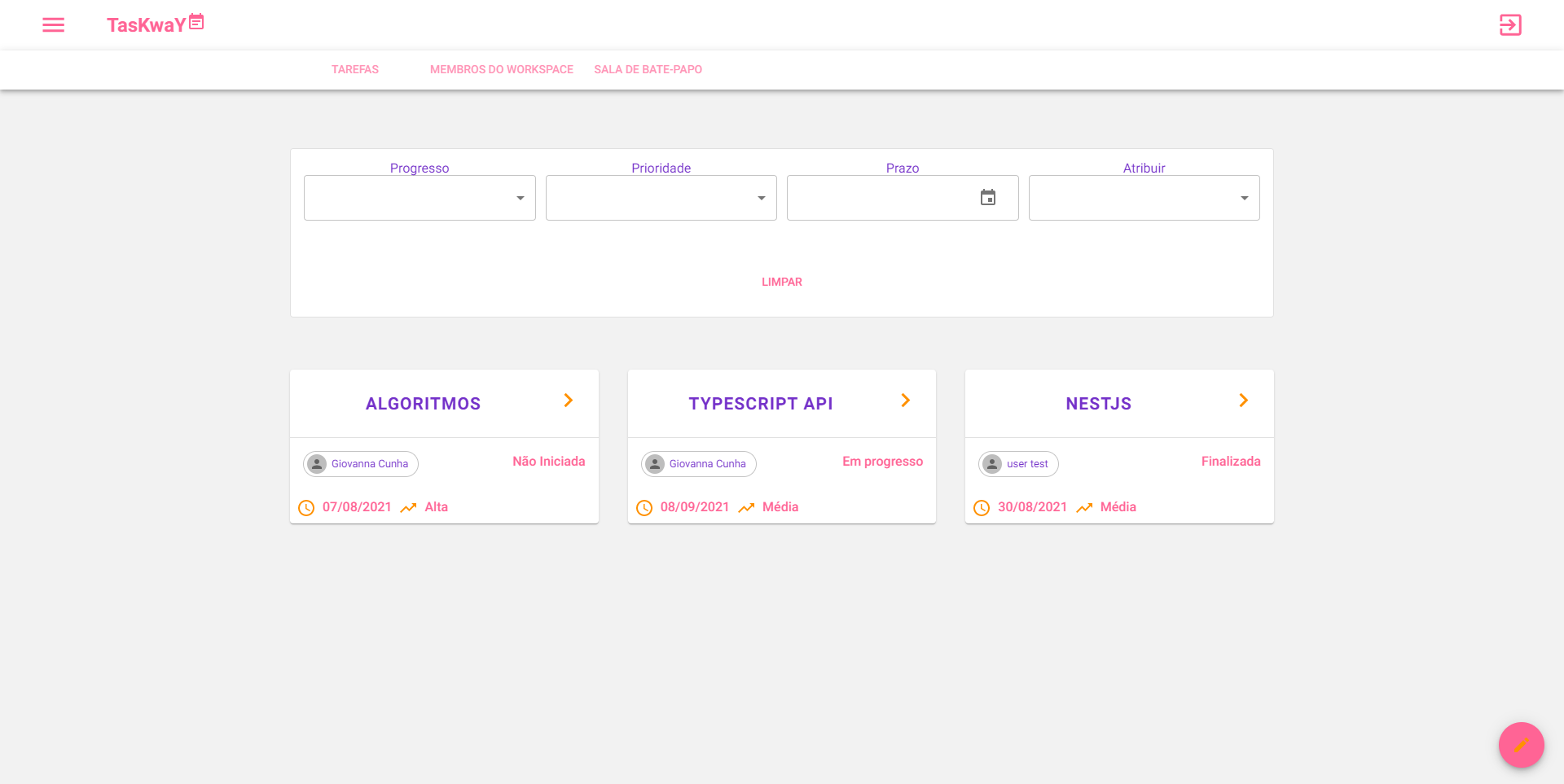Click trend icon in TYPESCRIPT API card
This screenshot has height=784, width=1564.
point(746,508)
